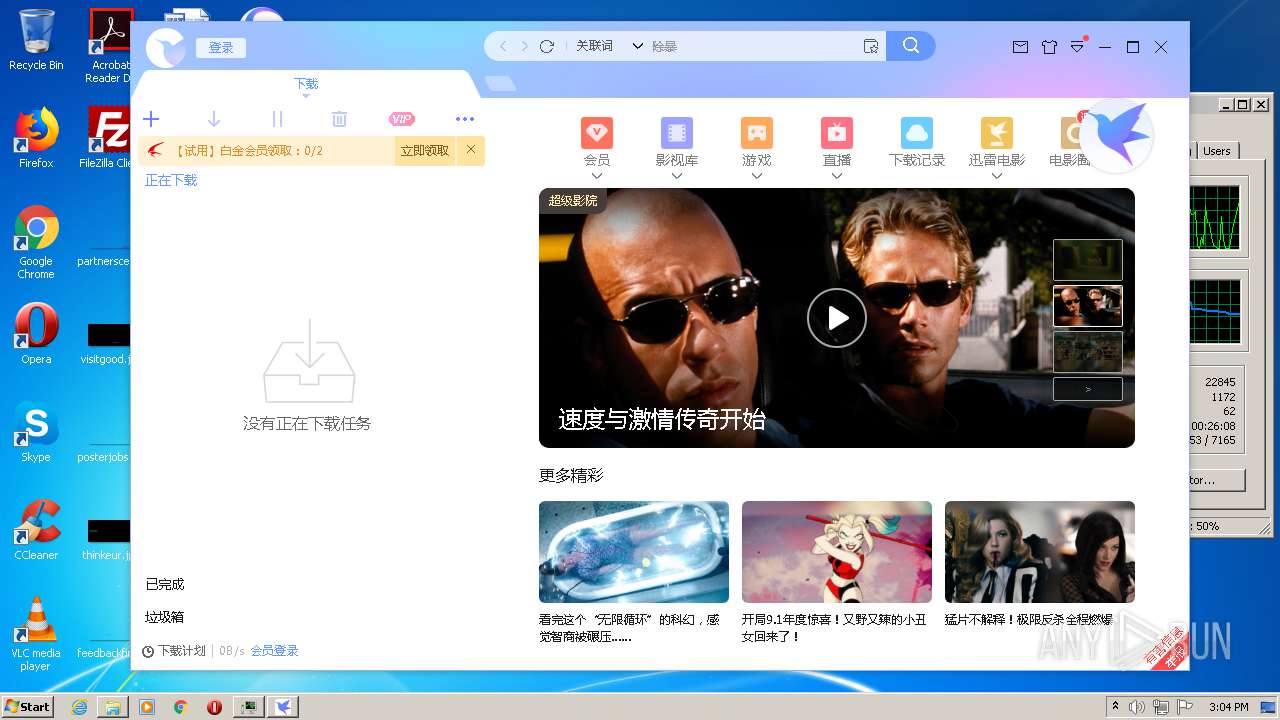The width and height of the screenshot is (1280, 720).
Task: Click the 登录 login button
Action: [221, 48]
